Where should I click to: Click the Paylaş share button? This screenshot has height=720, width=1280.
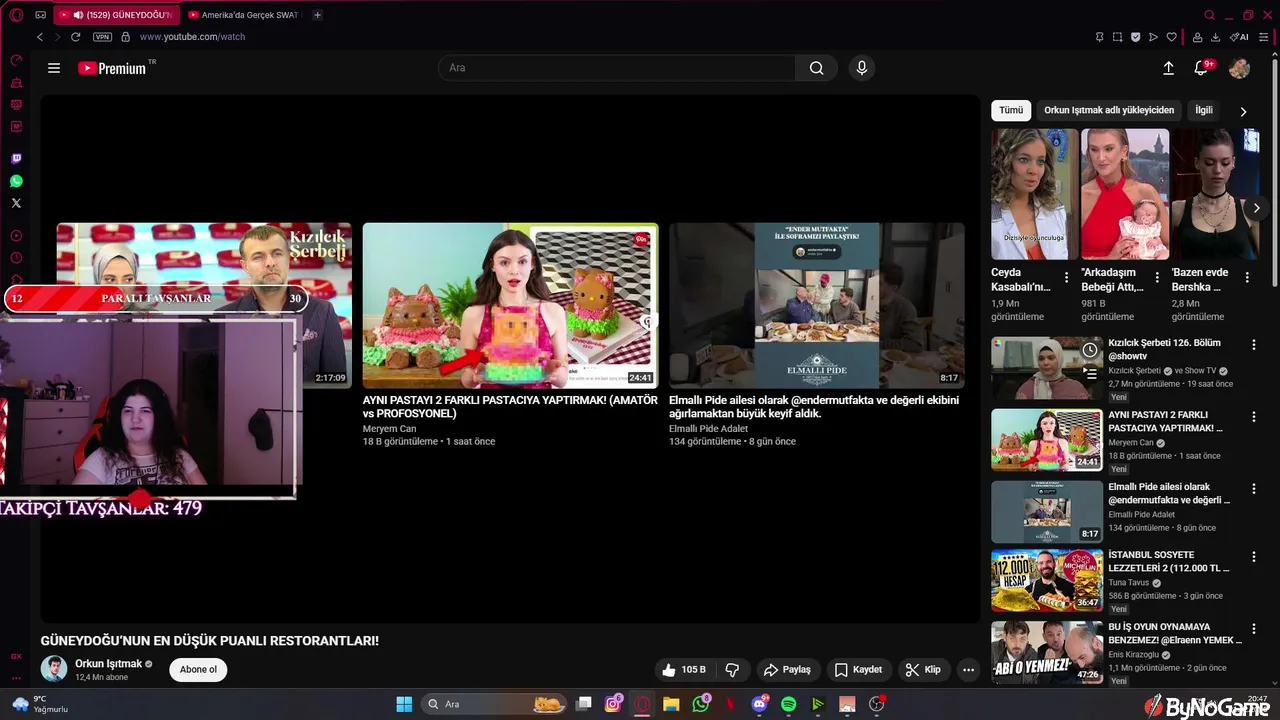tap(787, 669)
